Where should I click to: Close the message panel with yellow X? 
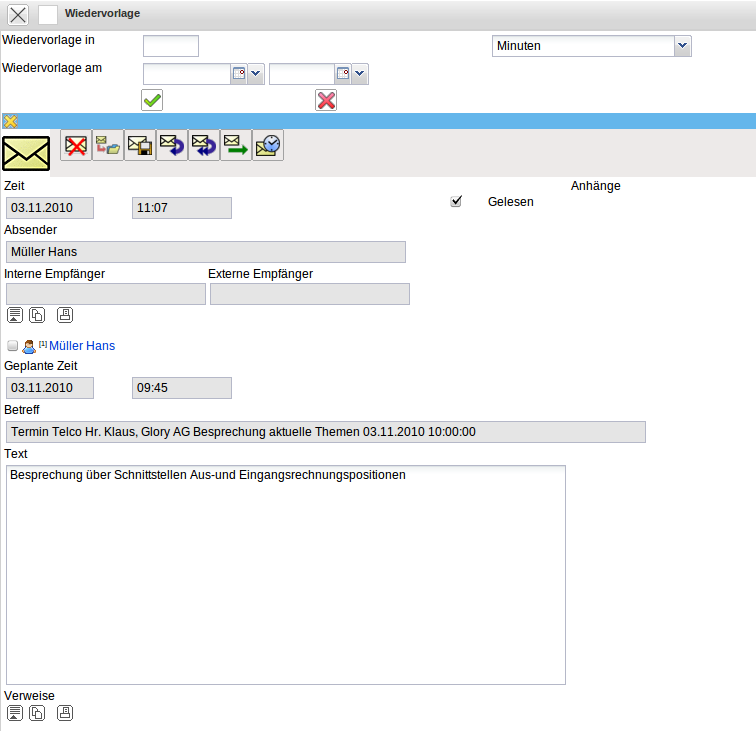11,121
